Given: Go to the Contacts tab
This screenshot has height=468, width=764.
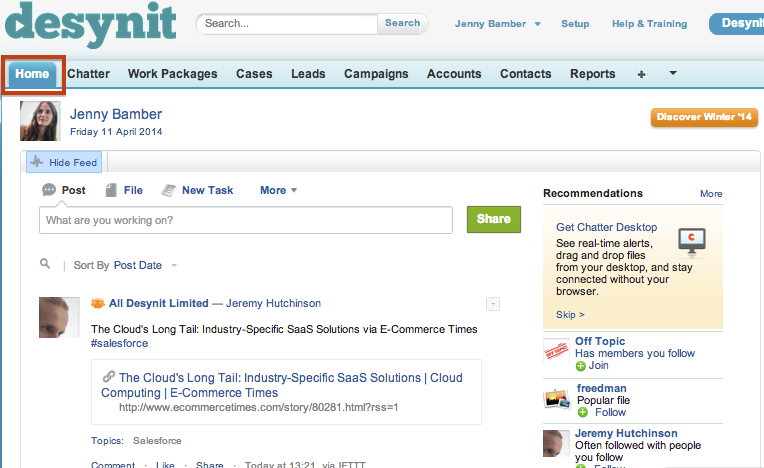Looking at the screenshot, I should [x=525, y=74].
